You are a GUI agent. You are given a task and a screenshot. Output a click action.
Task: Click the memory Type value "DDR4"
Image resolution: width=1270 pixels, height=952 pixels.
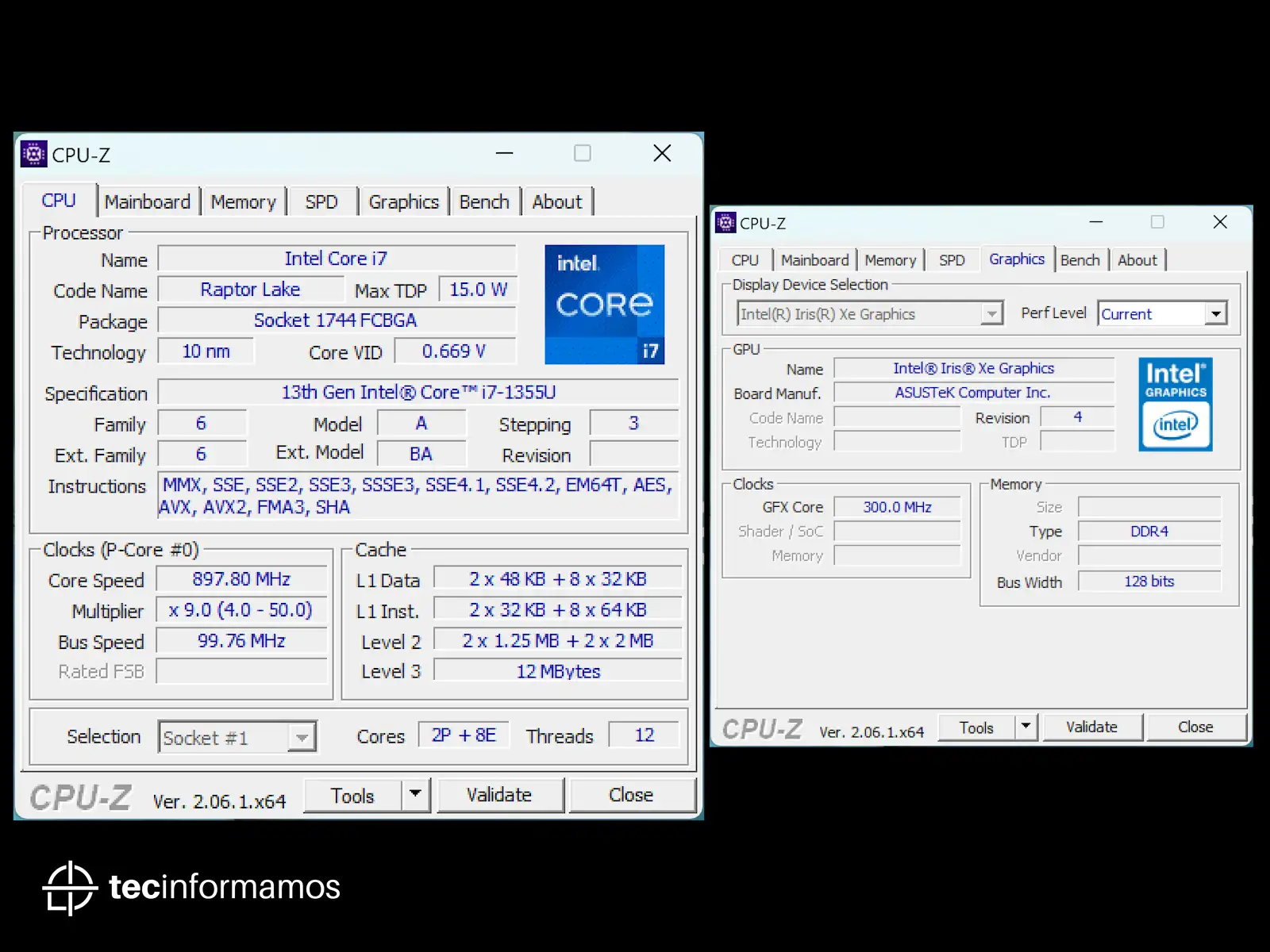pyautogui.click(x=1149, y=532)
